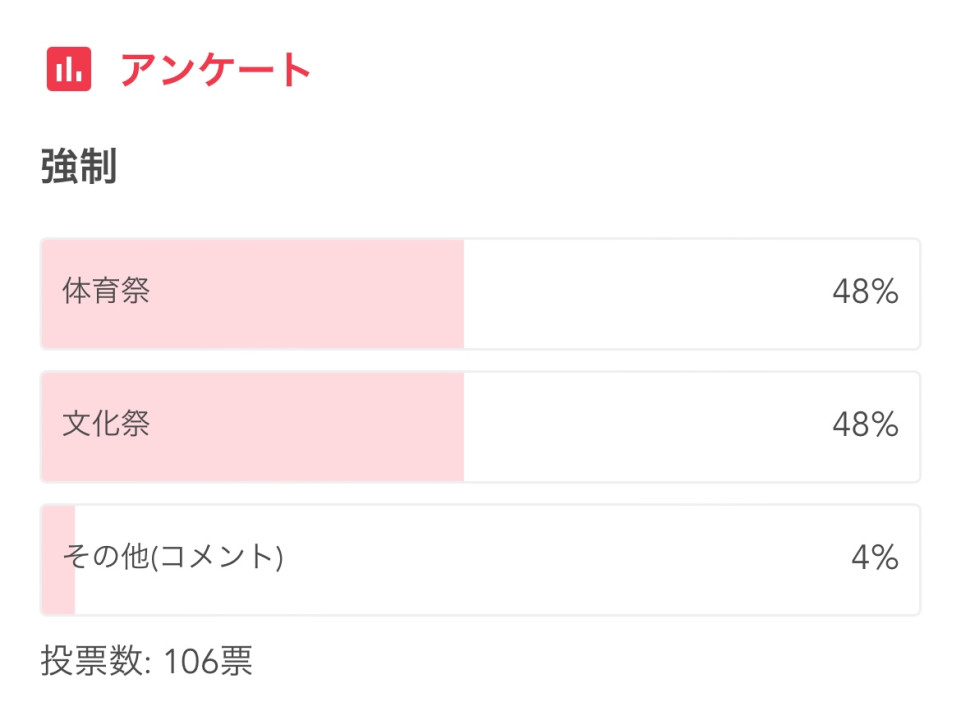Click the 体育祭 label text

click(106, 291)
